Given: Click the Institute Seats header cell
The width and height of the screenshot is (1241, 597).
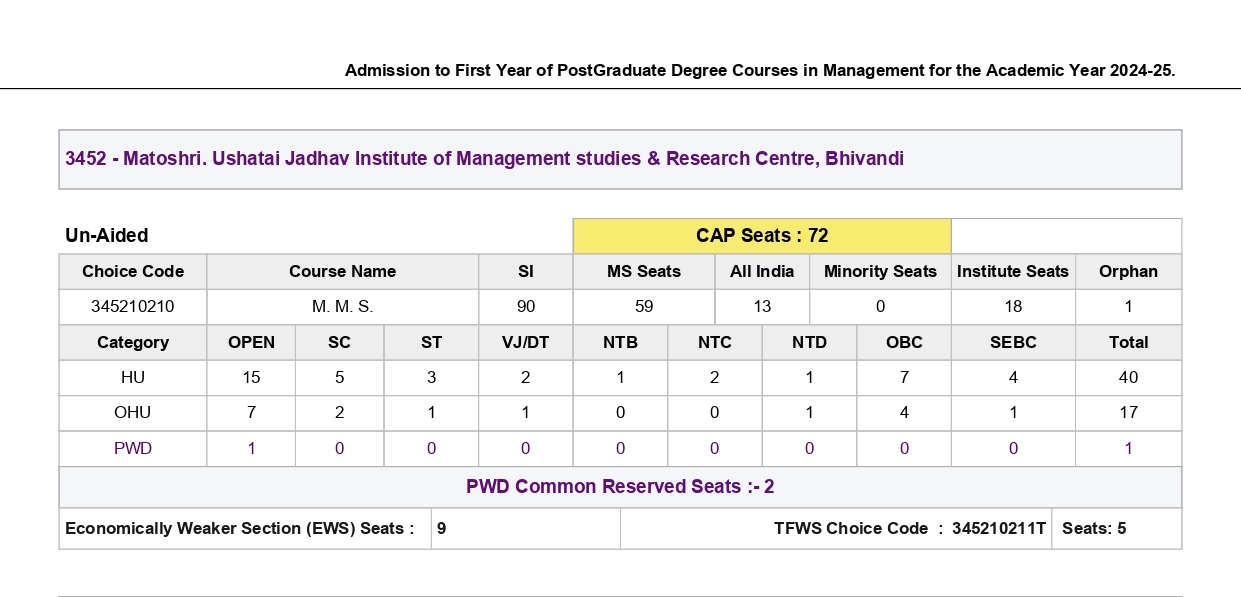Looking at the screenshot, I should (x=1013, y=271).
